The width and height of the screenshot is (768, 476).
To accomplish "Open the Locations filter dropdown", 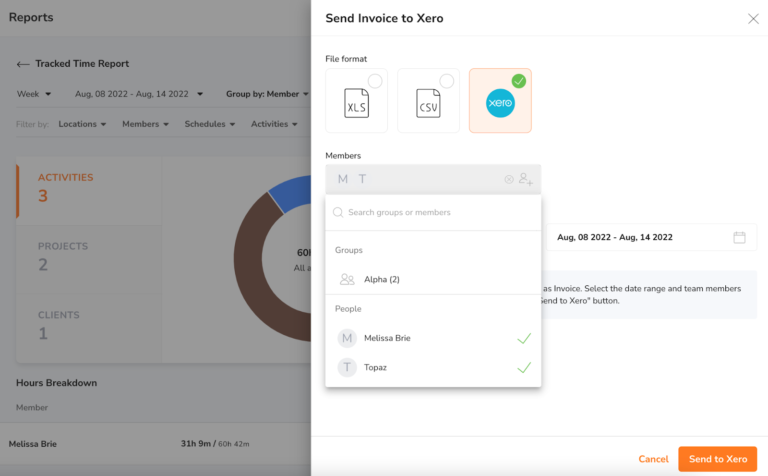I will click(82, 124).
